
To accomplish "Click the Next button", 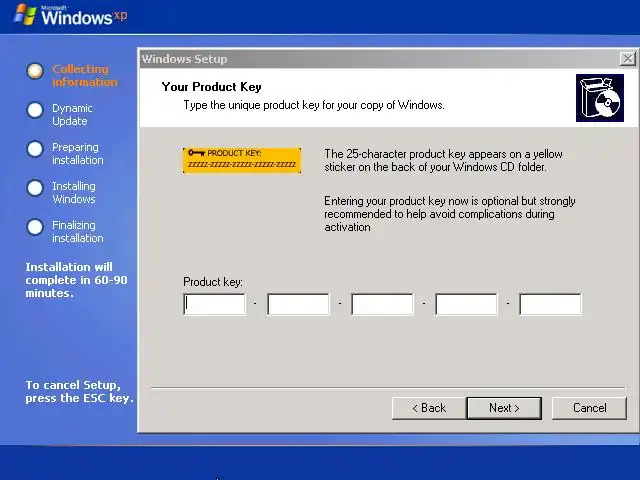I will pos(504,408).
